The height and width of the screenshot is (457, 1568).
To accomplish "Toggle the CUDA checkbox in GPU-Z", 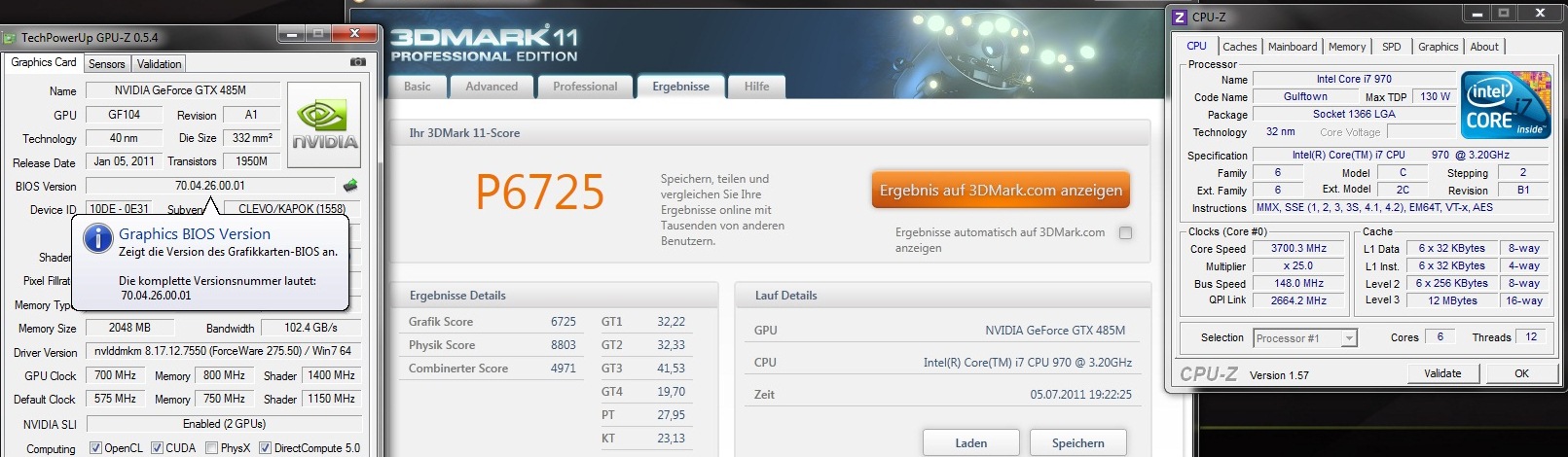I will coord(157,448).
